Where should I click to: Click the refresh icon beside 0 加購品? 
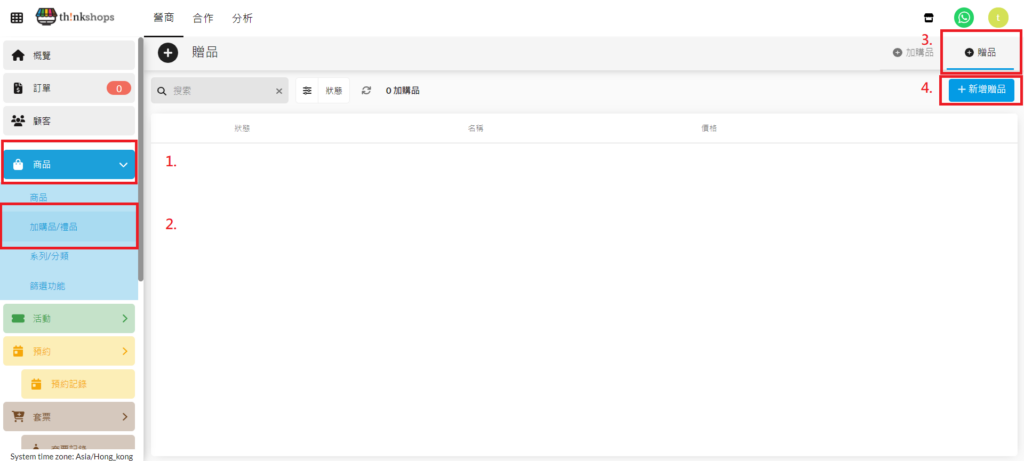coord(367,90)
